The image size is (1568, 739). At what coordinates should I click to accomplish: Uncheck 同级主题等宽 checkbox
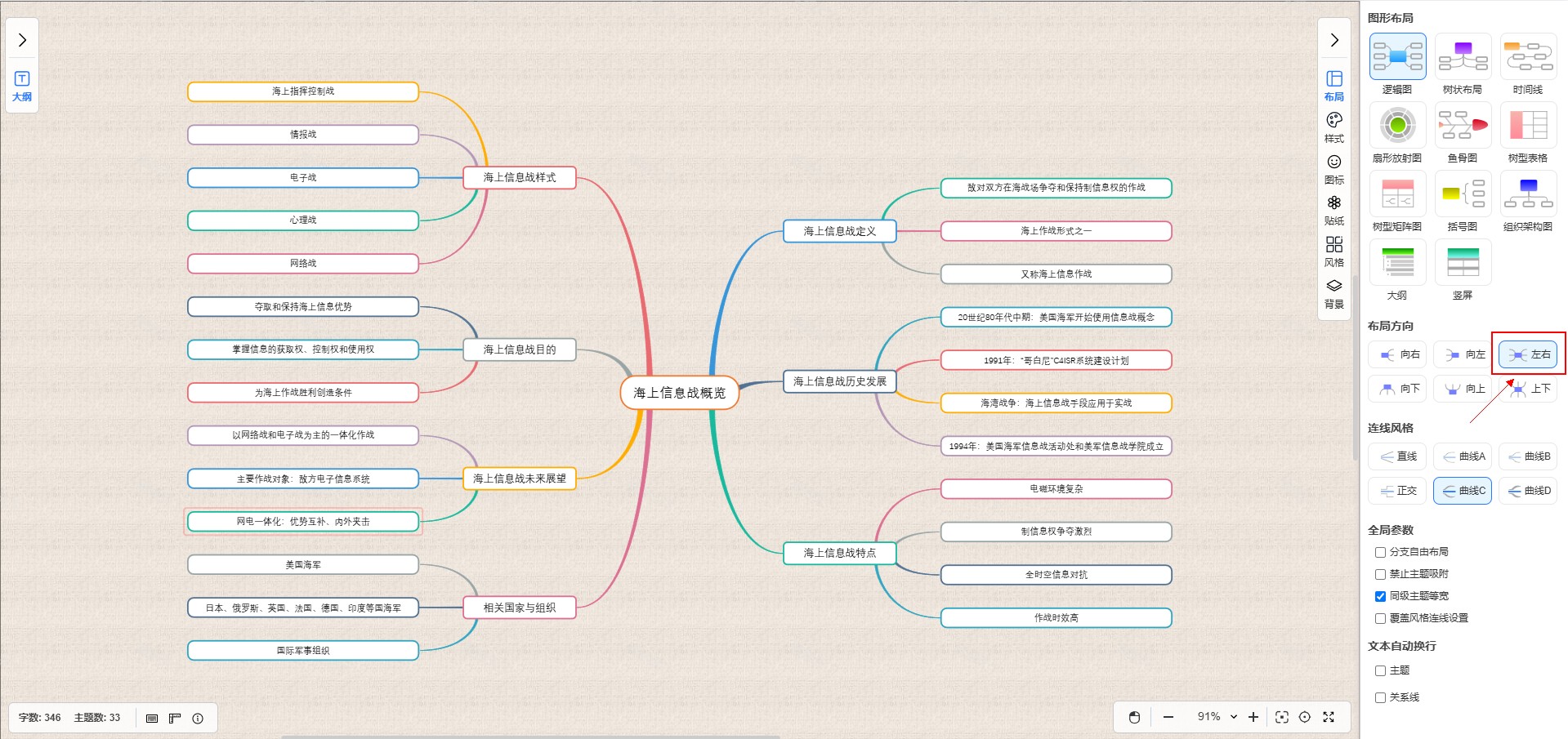(x=1380, y=596)
